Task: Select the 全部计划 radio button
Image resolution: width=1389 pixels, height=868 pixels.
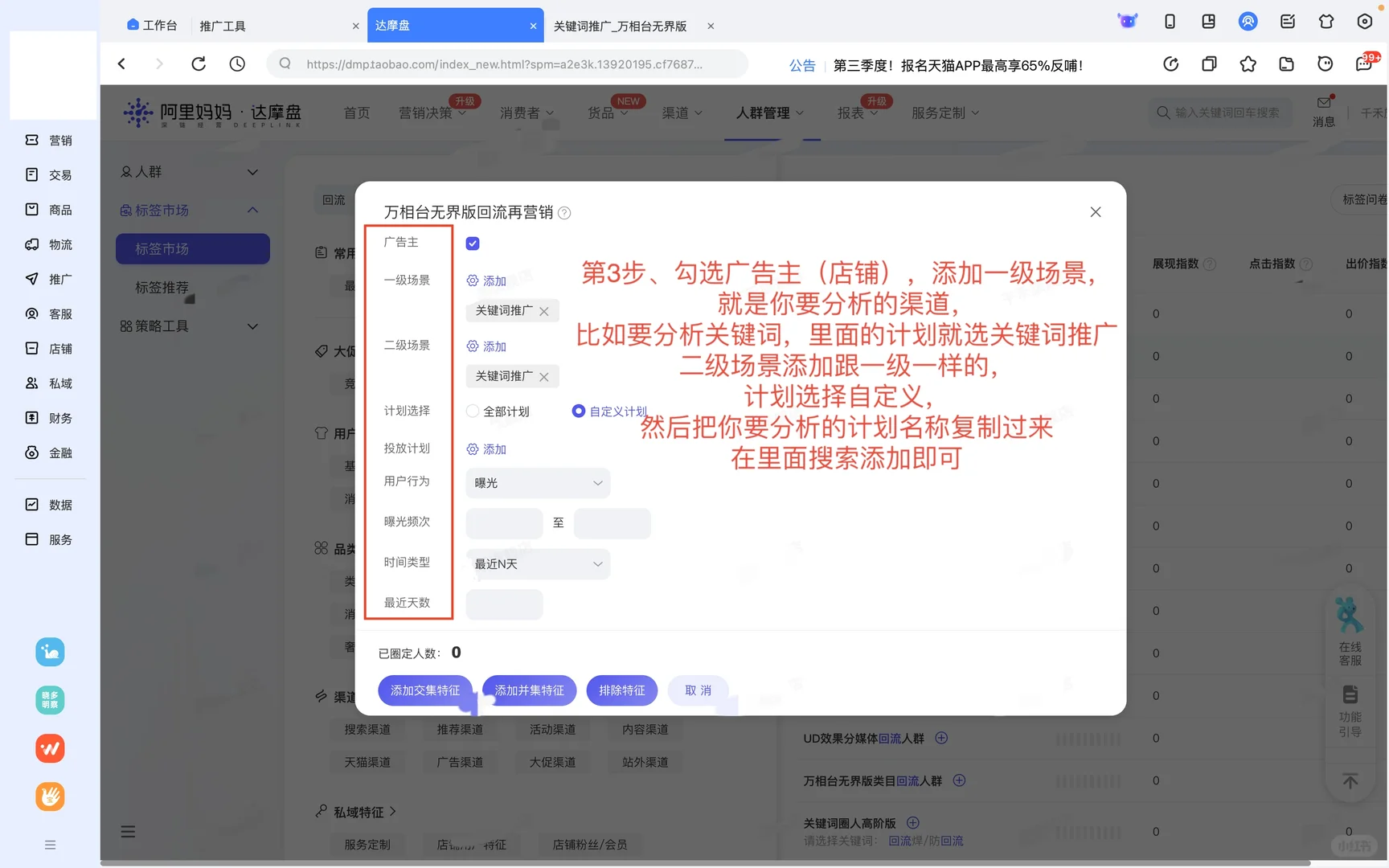Action: (473, 411)
